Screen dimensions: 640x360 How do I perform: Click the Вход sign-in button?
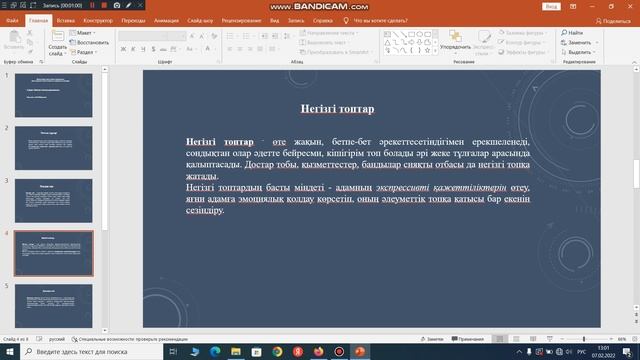pos(551,7)
